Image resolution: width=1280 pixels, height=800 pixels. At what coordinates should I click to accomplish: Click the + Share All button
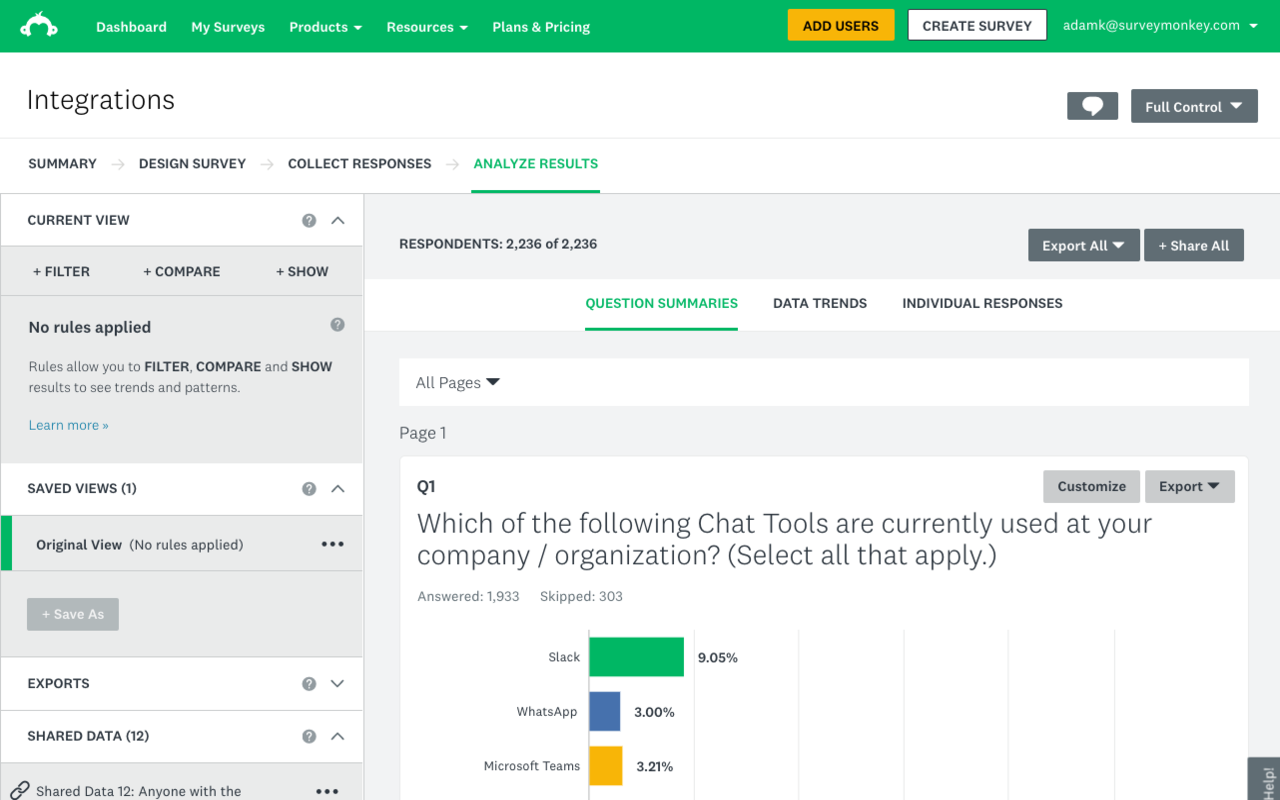click(x=1194, y=244)
